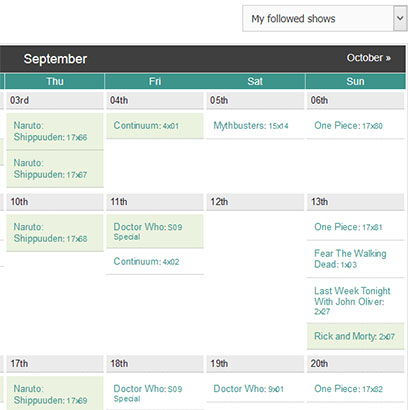Viewport: 410px width, 410px height.
Task: Select the Fri column header
Action: [155, 81]
